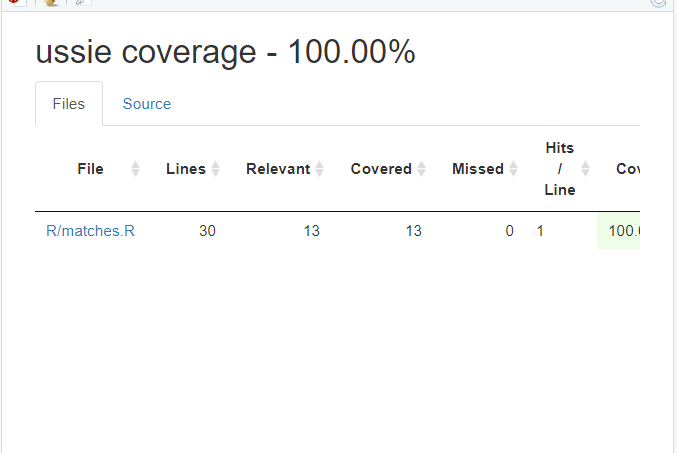
Task: Switch to the Files tab
Action: pyautogui.click(x=69, y=104)
